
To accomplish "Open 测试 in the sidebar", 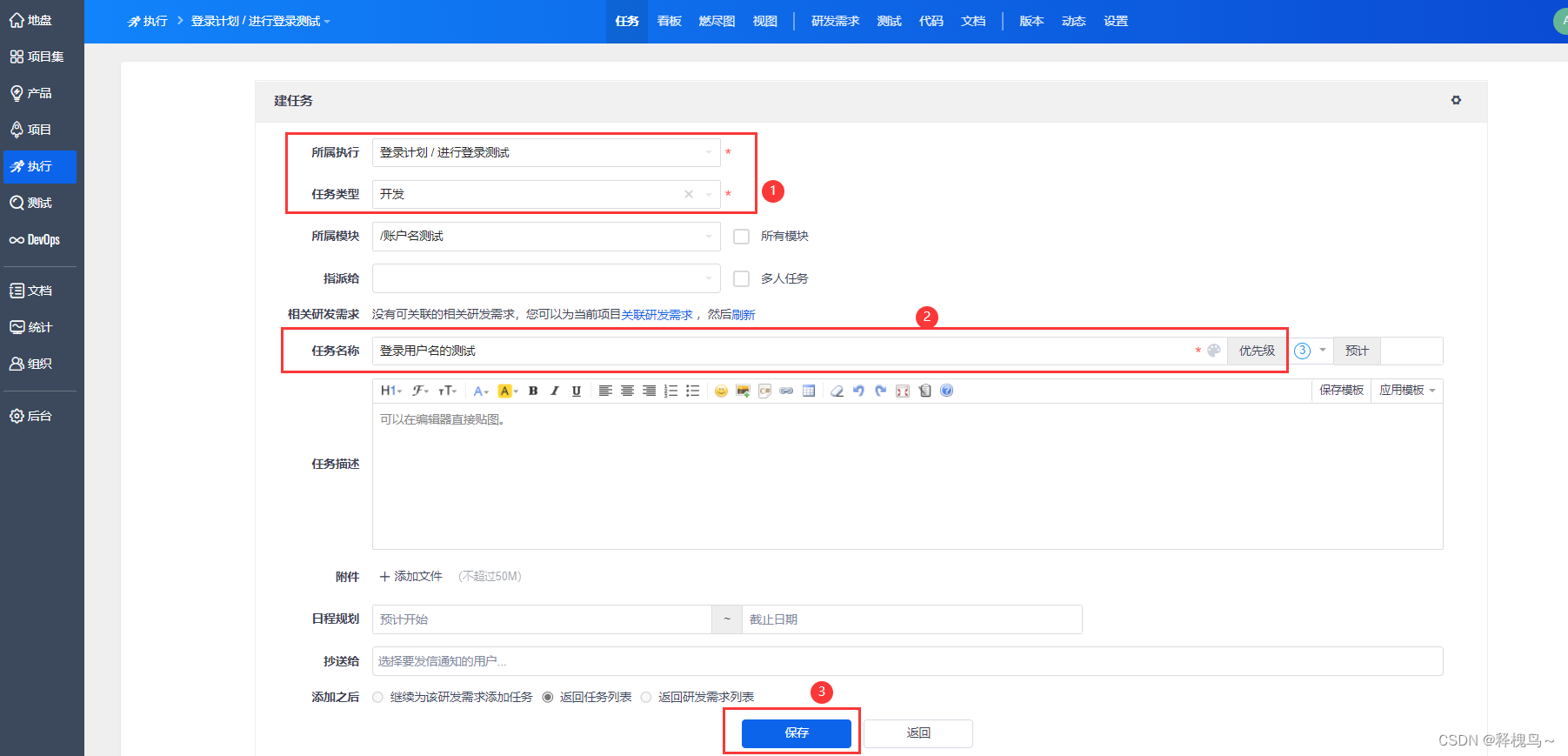I will click(x=40, y=203).
